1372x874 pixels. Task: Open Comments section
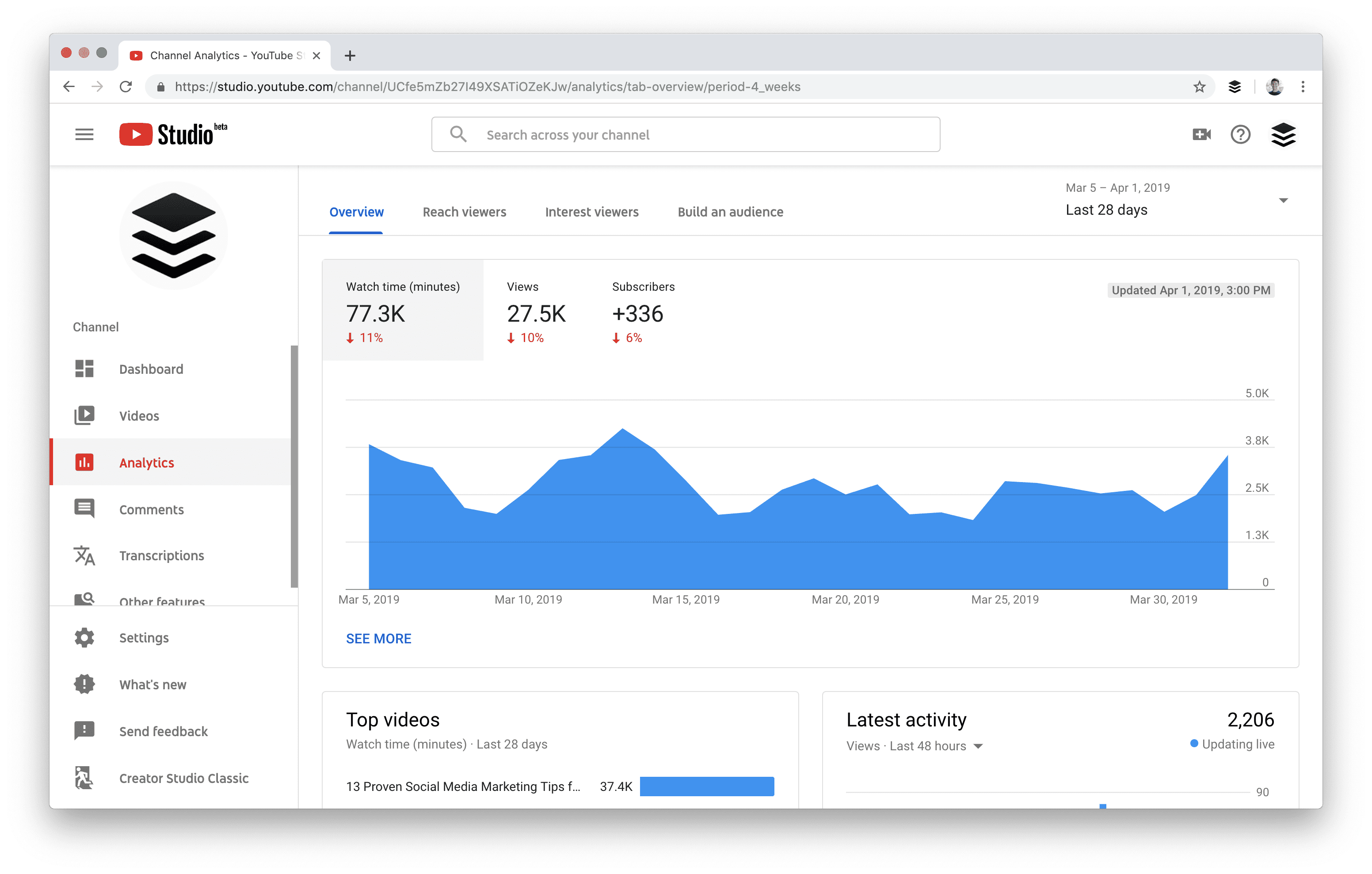click(152, 510)
